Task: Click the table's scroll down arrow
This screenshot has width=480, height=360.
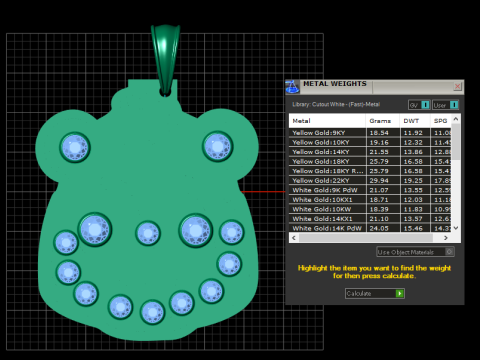Action: coord(456,228)
